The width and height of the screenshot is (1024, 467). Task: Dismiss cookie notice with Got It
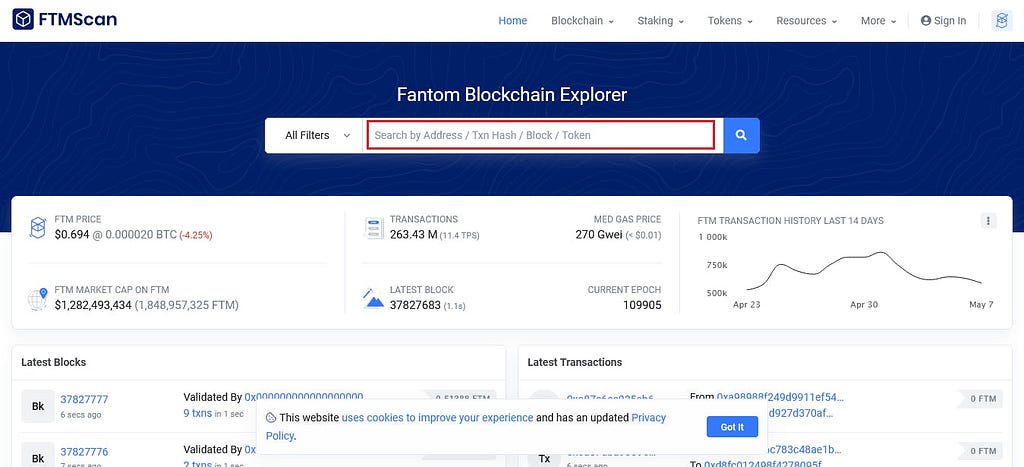[x=732, y=427]
